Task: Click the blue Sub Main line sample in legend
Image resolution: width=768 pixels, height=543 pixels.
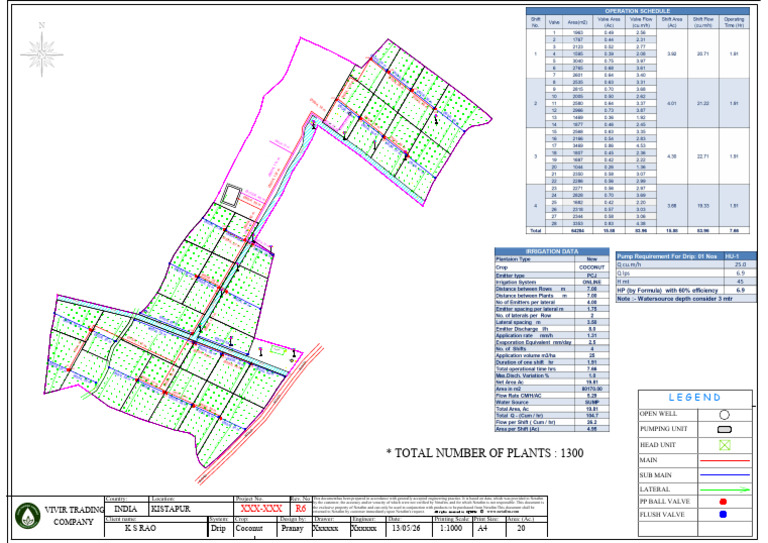Action: pyautogui.click(x=725, y=475)
